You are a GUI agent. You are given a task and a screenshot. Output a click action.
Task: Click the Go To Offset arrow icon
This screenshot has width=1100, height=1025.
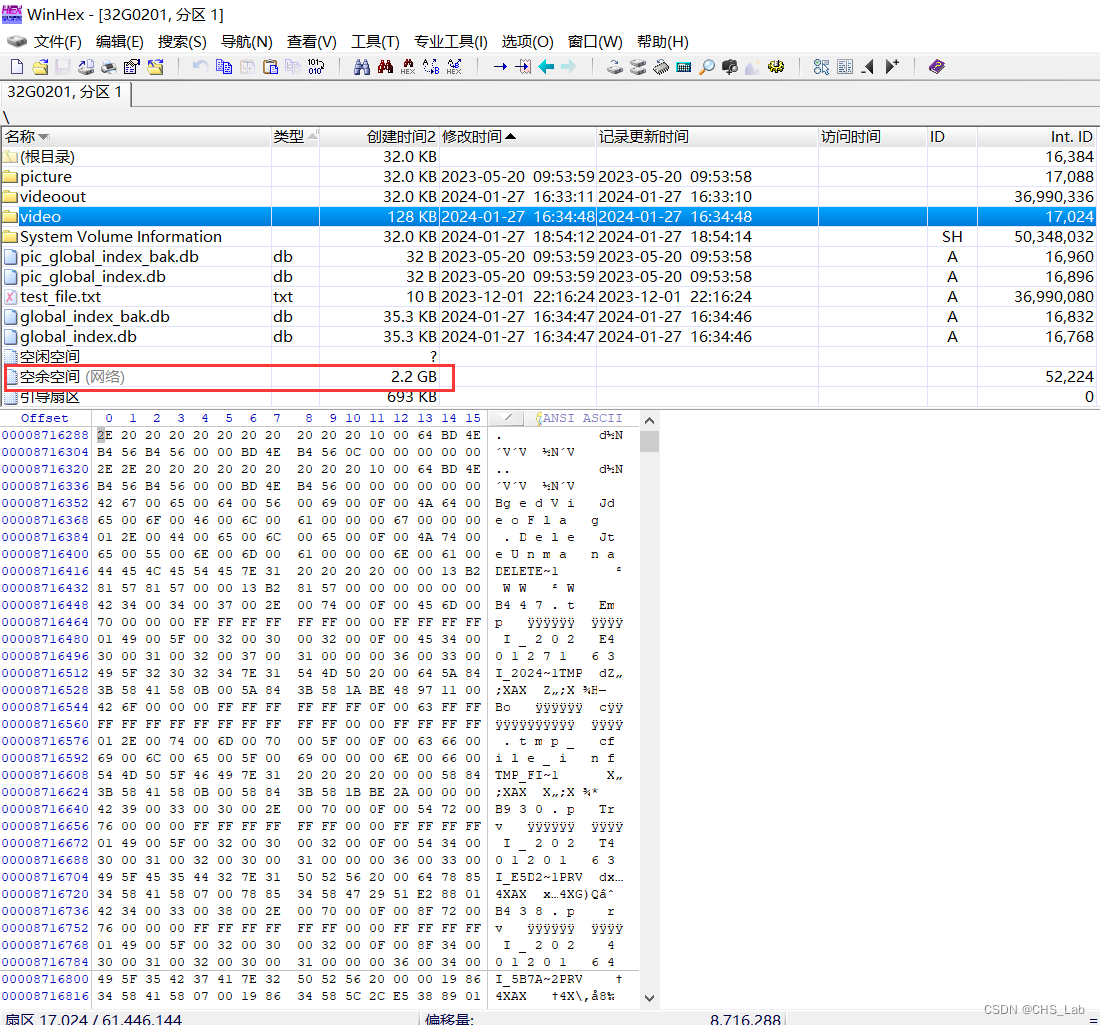coord(500,67)
